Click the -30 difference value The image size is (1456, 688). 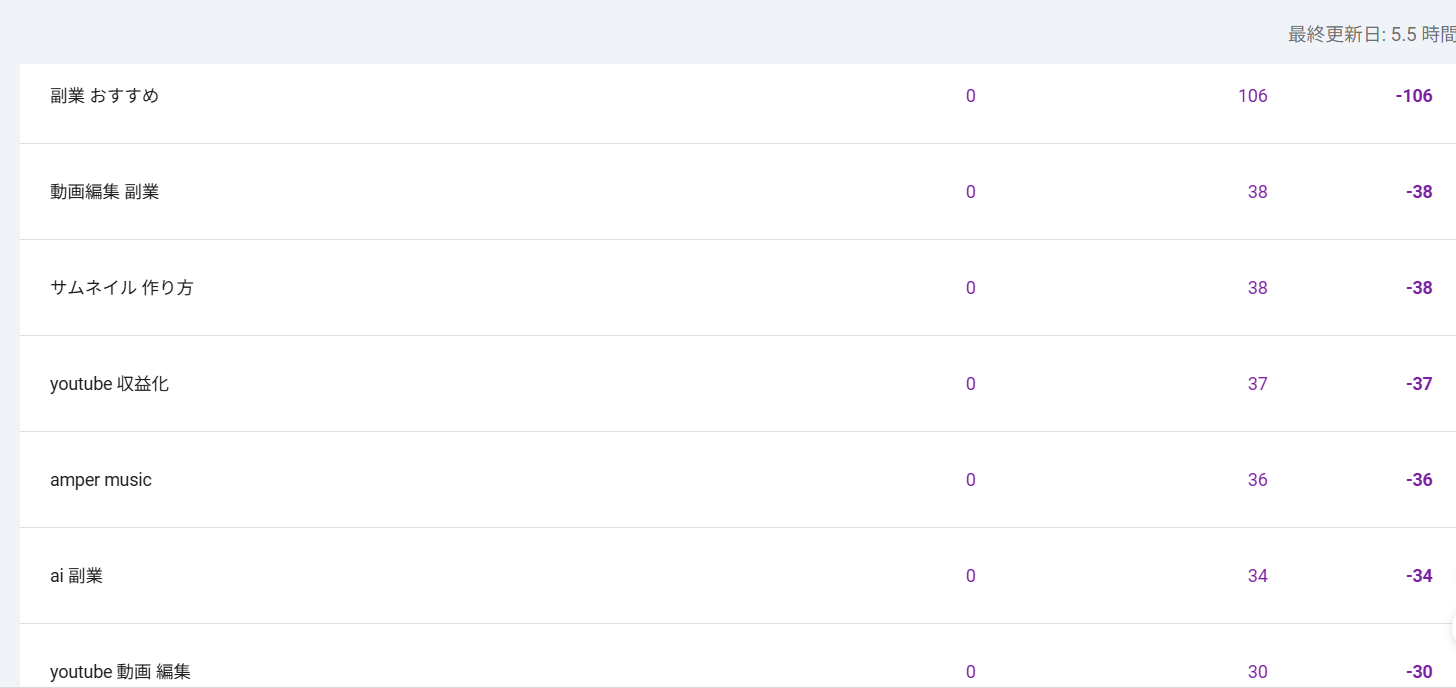(1419, 672)
